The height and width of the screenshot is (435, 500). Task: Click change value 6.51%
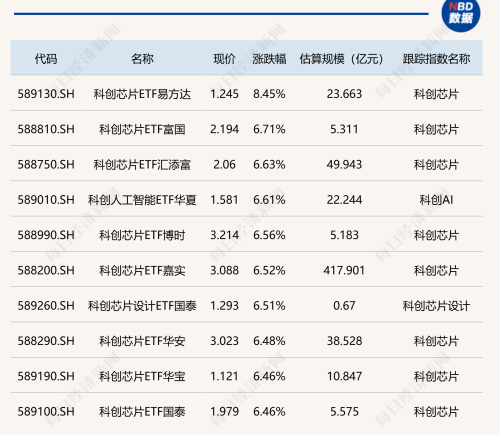269,306
